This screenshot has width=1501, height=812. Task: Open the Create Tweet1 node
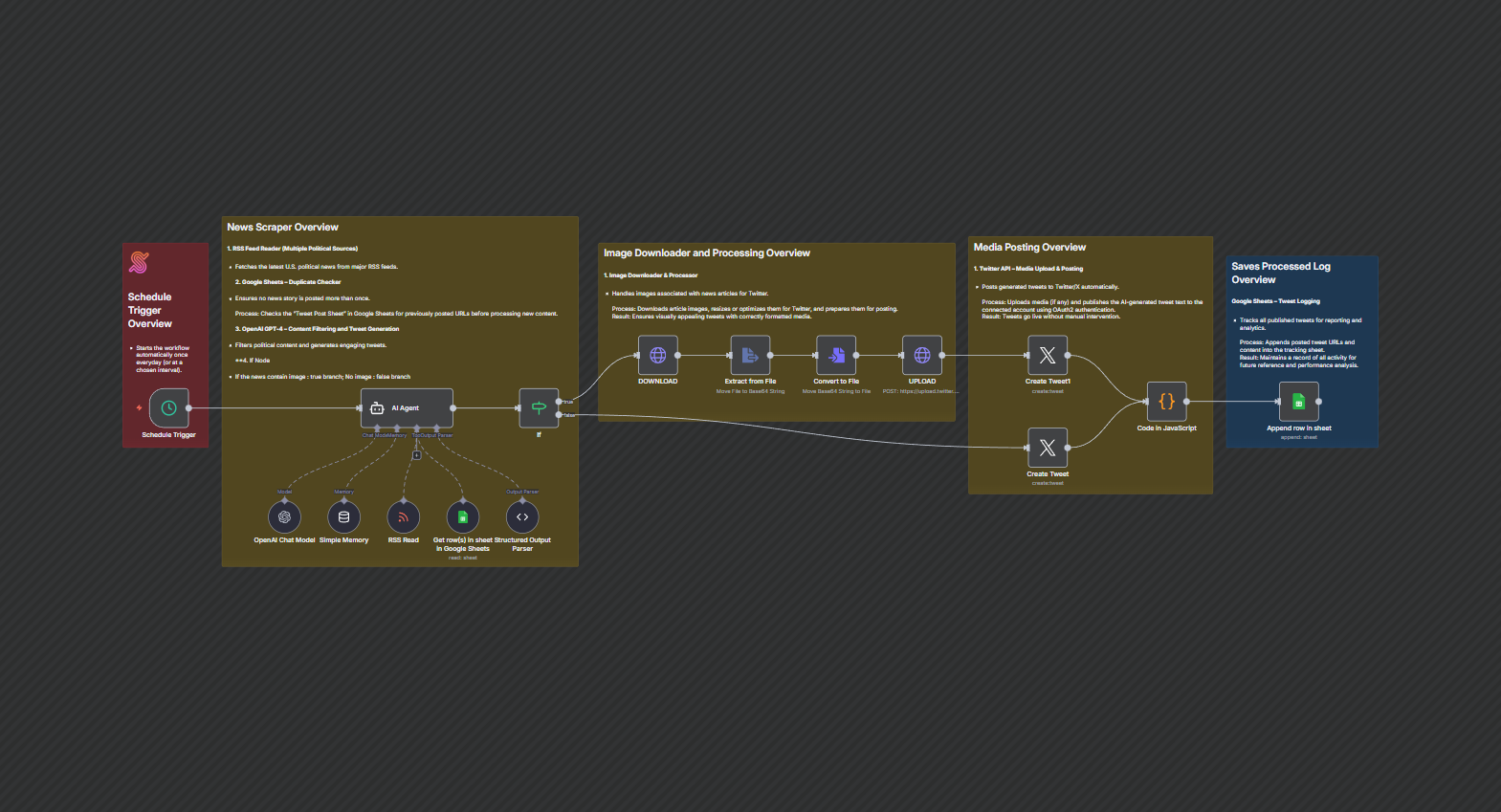click(1048, 356)
